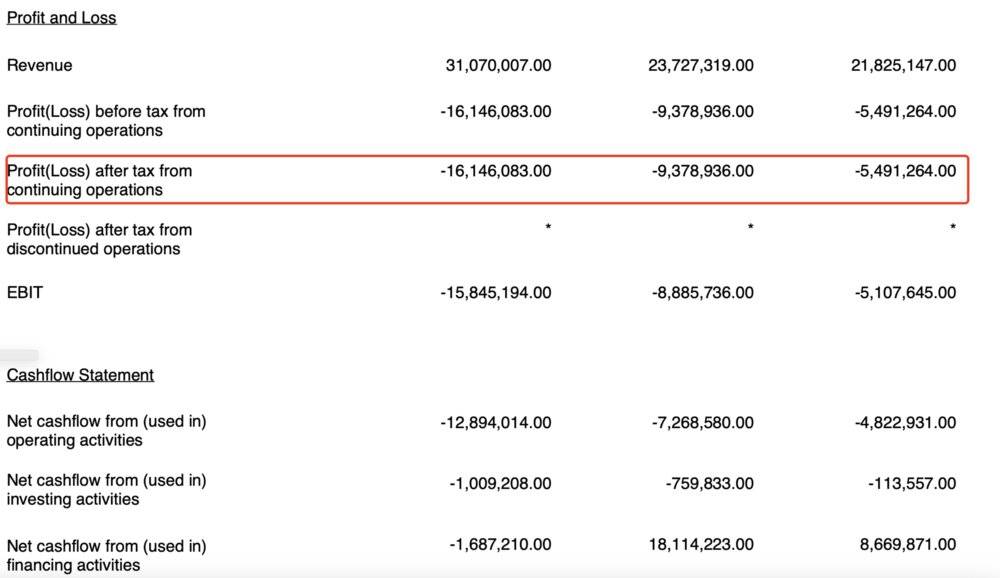Select the revenue amount 21,825,147.00

click(903, 65)
